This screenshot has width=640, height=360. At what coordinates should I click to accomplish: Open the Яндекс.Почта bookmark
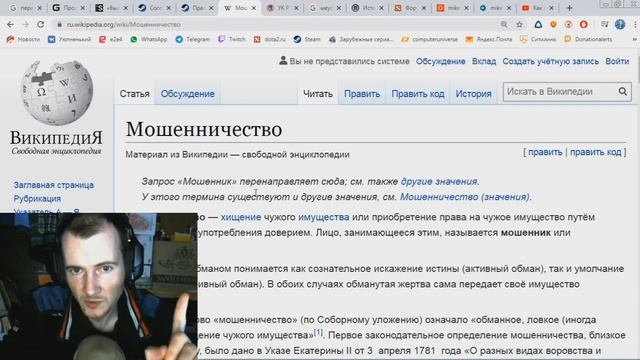pyautogui.click(x=489, y=39)
